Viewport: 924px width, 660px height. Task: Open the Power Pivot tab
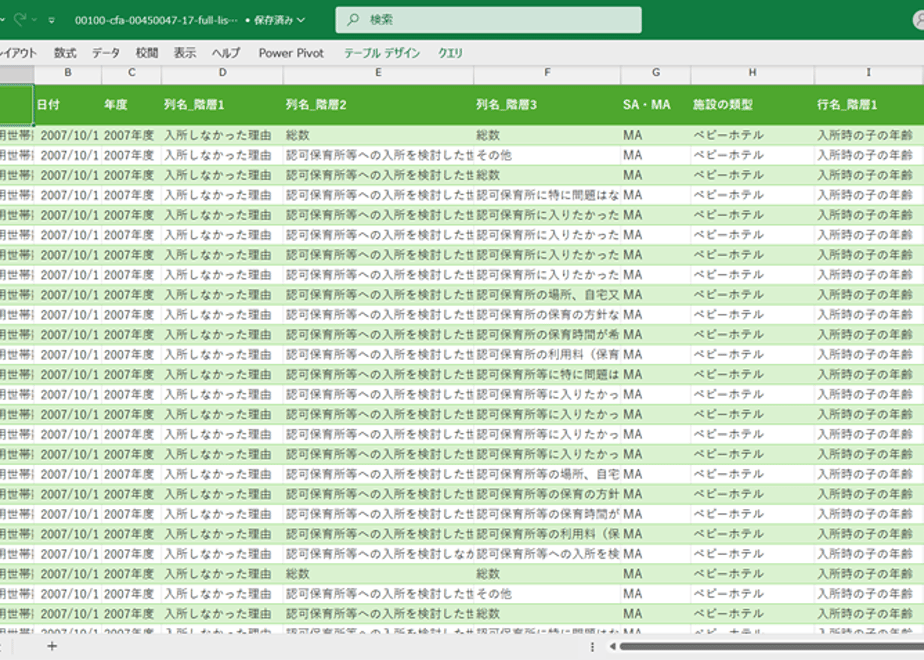click(291, 53)
